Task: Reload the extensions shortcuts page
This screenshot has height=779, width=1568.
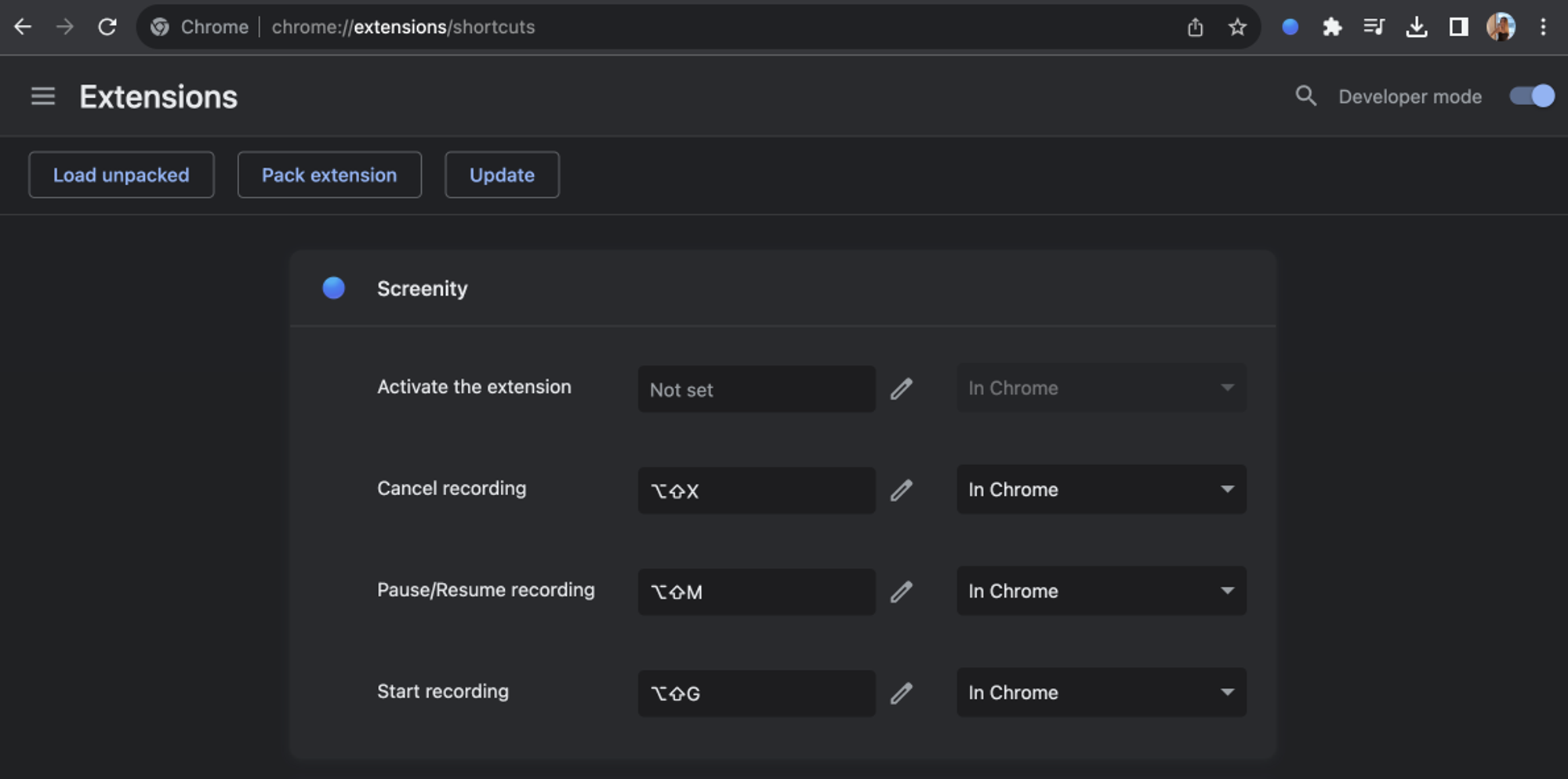Action: [x=107, y=27]
